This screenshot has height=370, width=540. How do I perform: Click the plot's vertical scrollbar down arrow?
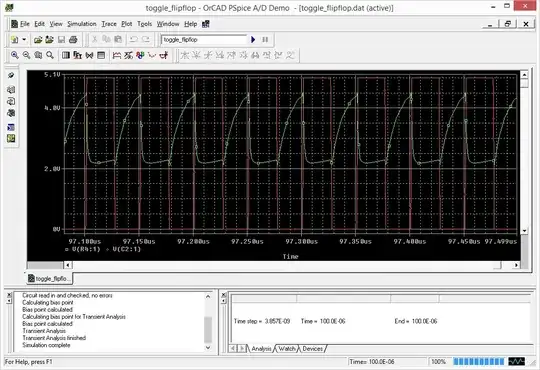pyautogui.click(x=524, y=230)
